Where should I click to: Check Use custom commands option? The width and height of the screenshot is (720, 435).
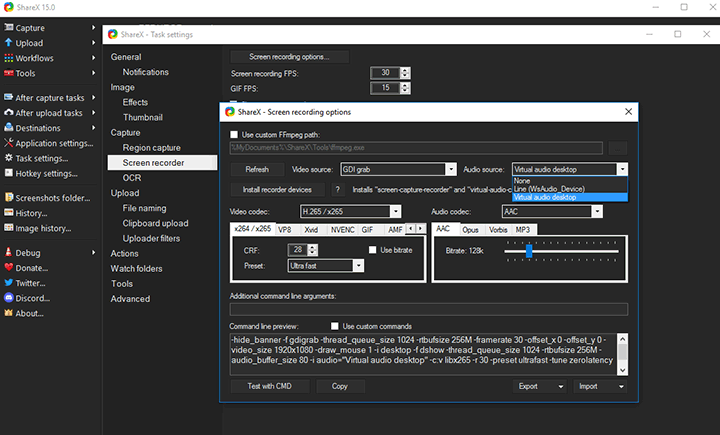pos(336,326)
